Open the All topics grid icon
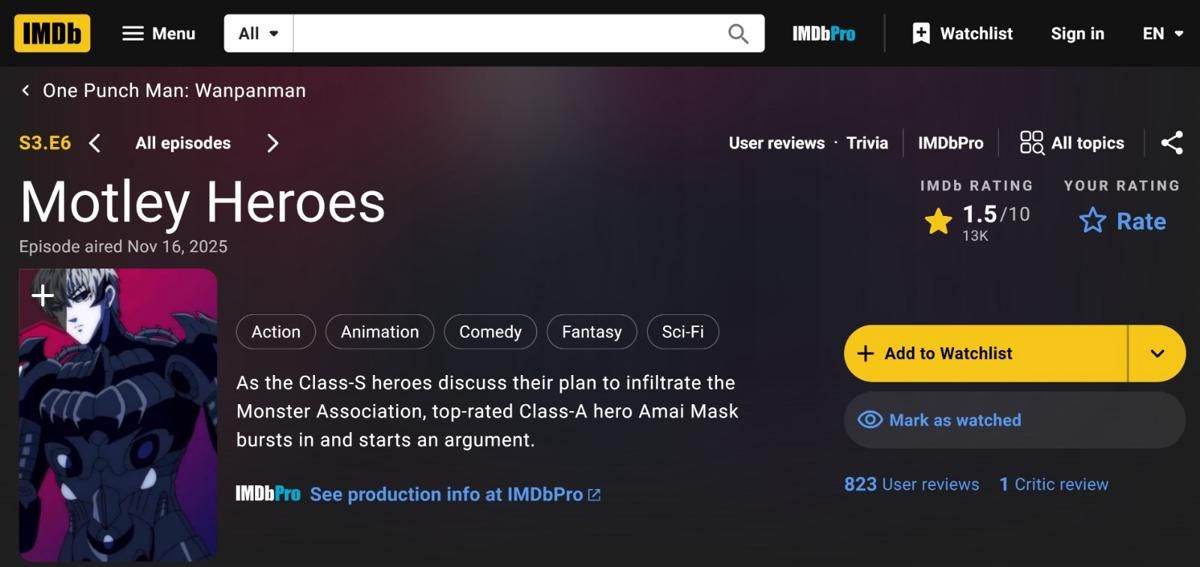 1031,143
